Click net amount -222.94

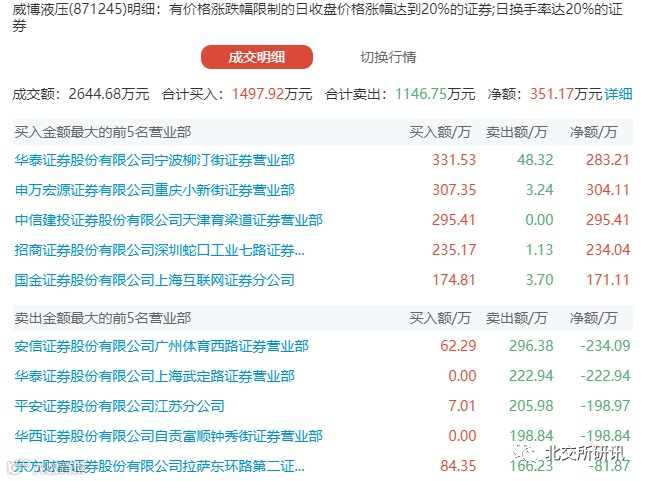tap(606, 376)
